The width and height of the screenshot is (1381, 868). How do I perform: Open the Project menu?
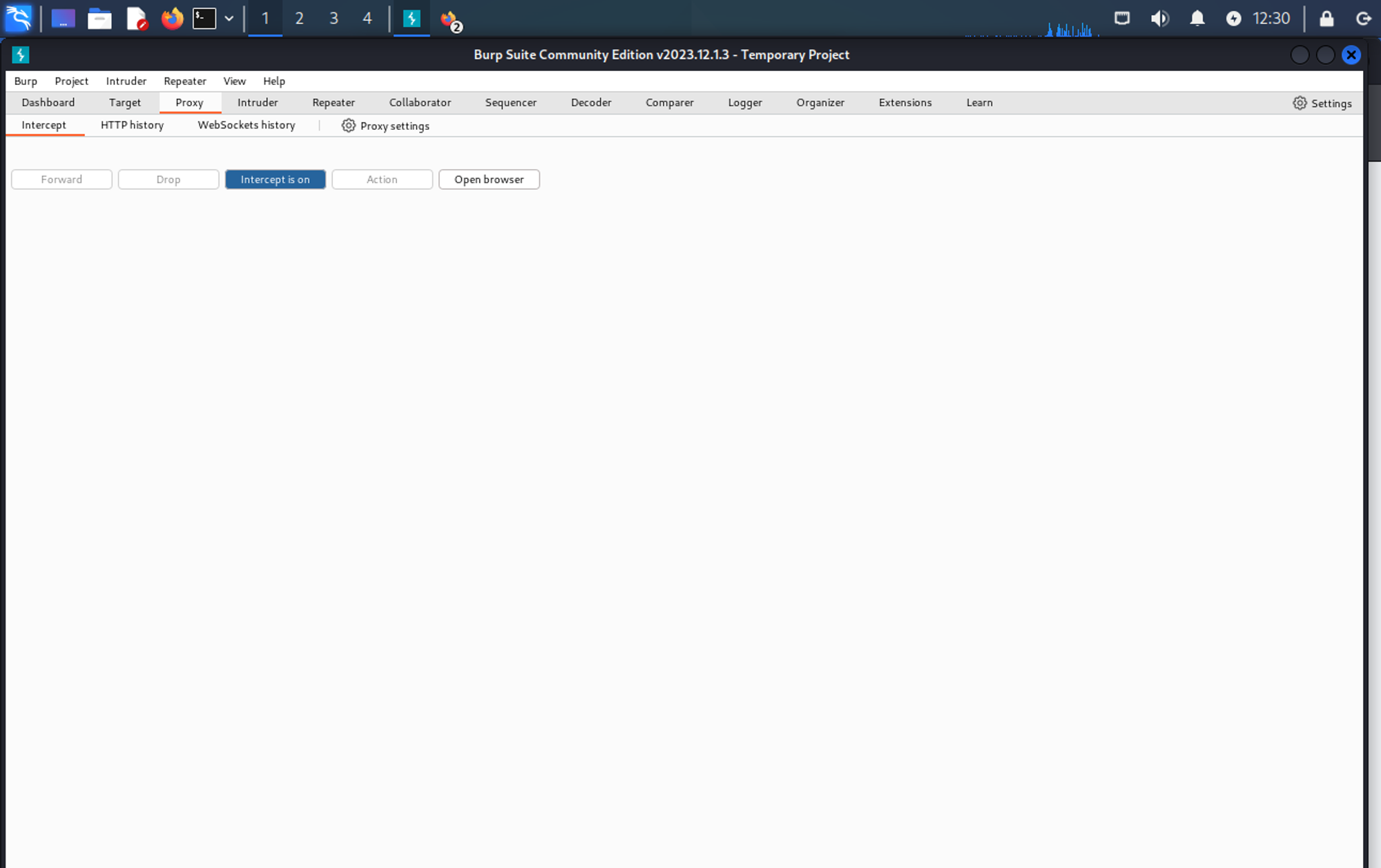[72, 81]
